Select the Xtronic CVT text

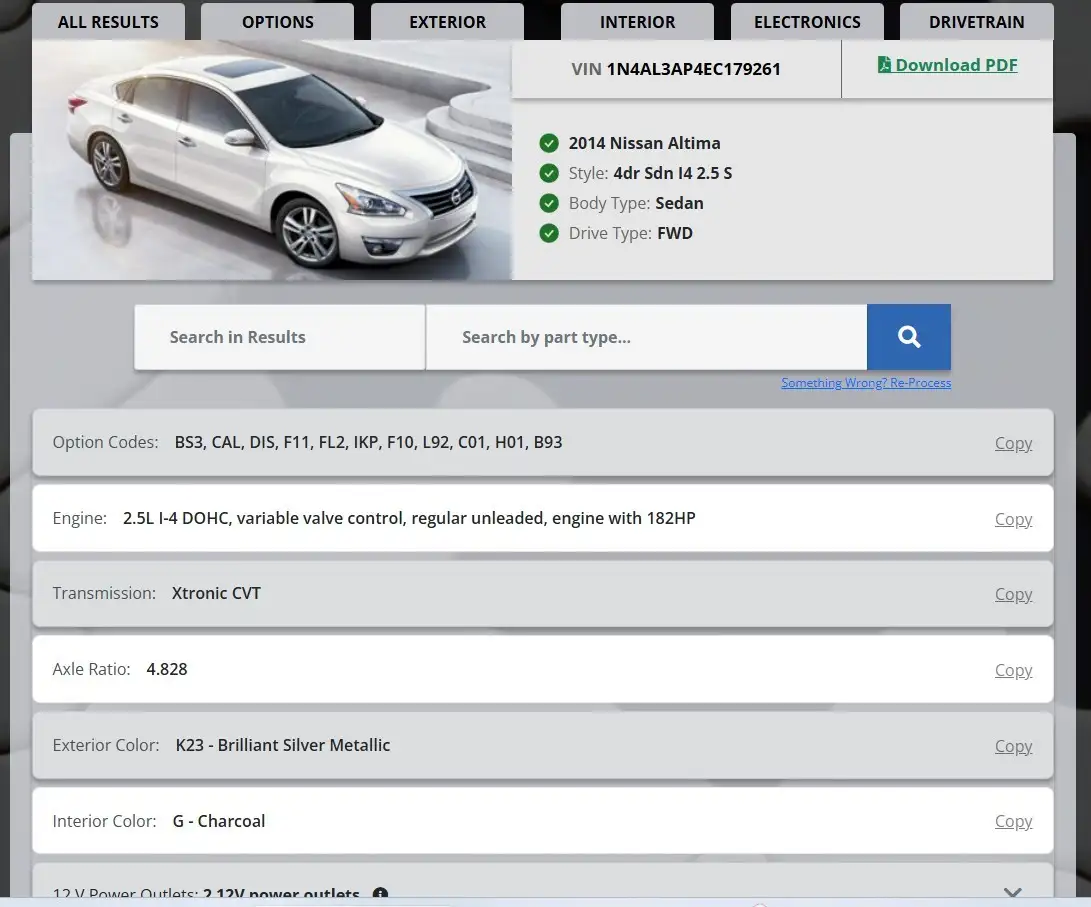tap(216, 593)
